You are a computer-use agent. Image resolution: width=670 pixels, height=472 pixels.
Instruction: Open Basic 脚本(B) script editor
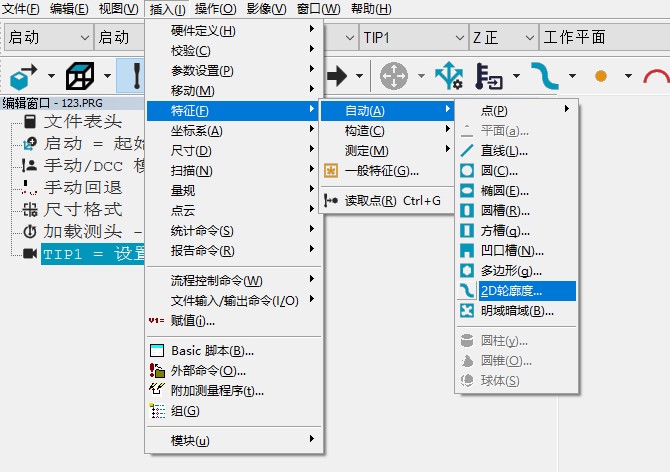pos(212,351)
